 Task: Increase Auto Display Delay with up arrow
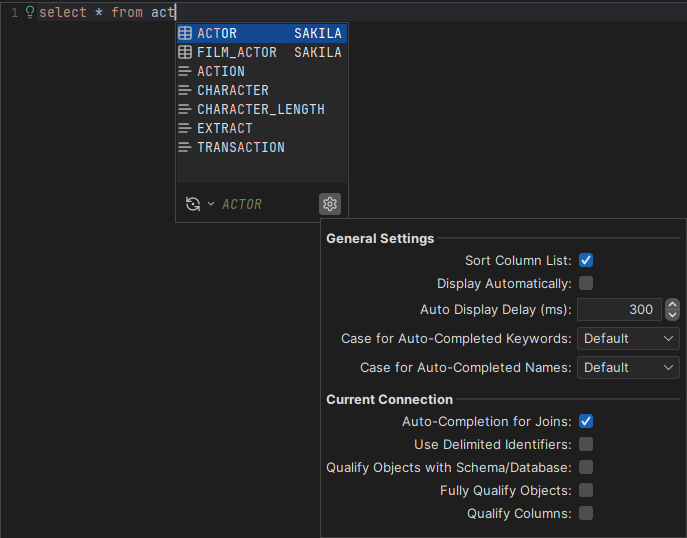point(673,304)
